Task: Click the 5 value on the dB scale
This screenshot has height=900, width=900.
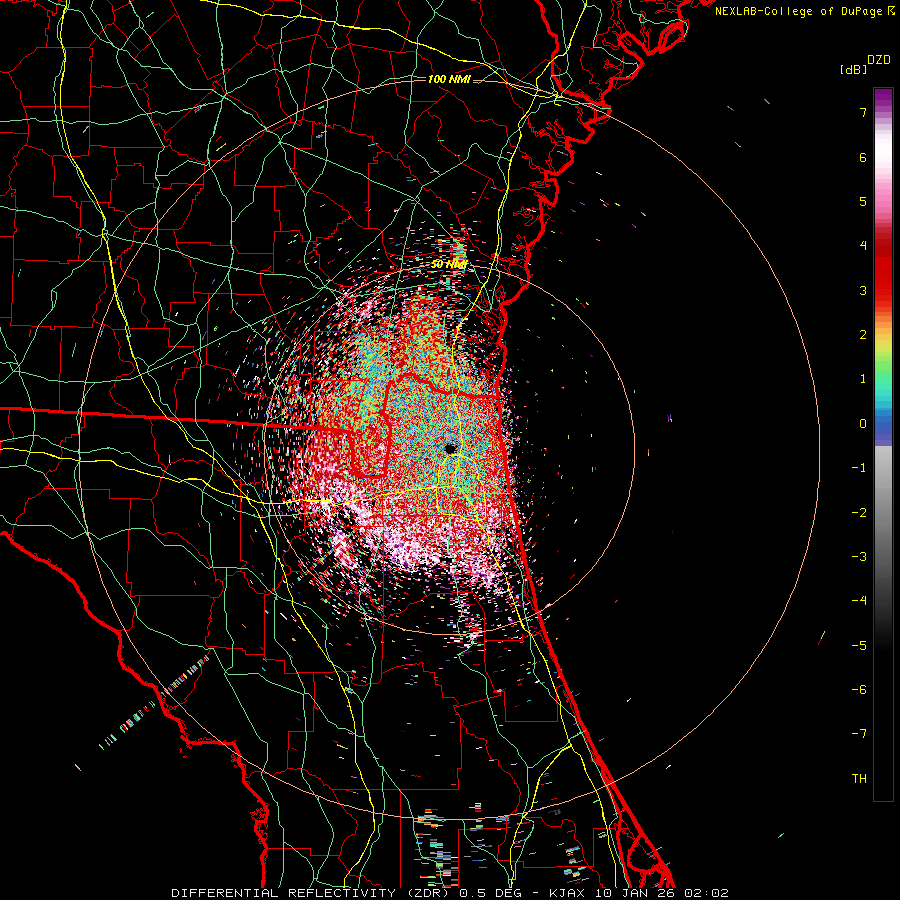Action: 863,201
